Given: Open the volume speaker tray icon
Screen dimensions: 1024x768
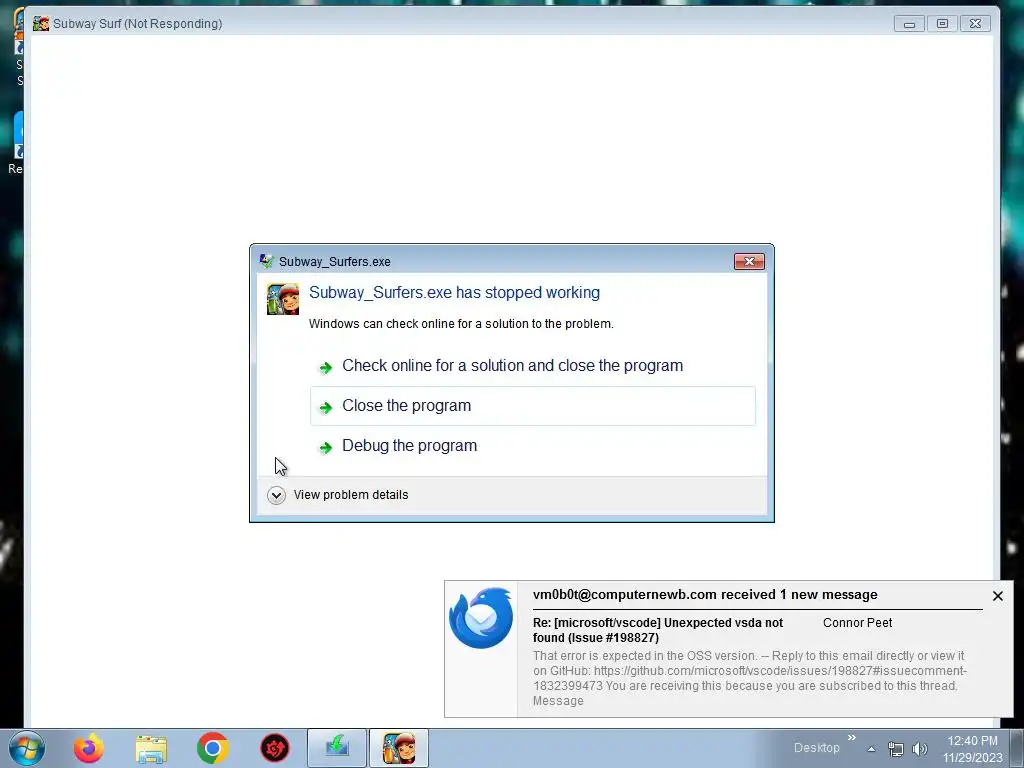Looking at the screenshot, I should 920,749.
